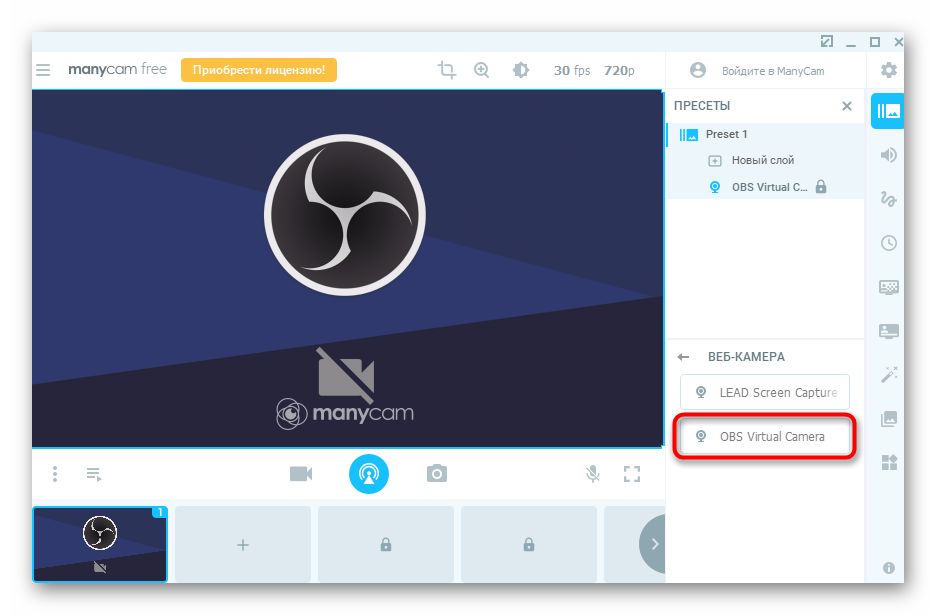936x615 pixels.
Task: Open the audio speaker sidebar tab
Action: tap(888, 155)
